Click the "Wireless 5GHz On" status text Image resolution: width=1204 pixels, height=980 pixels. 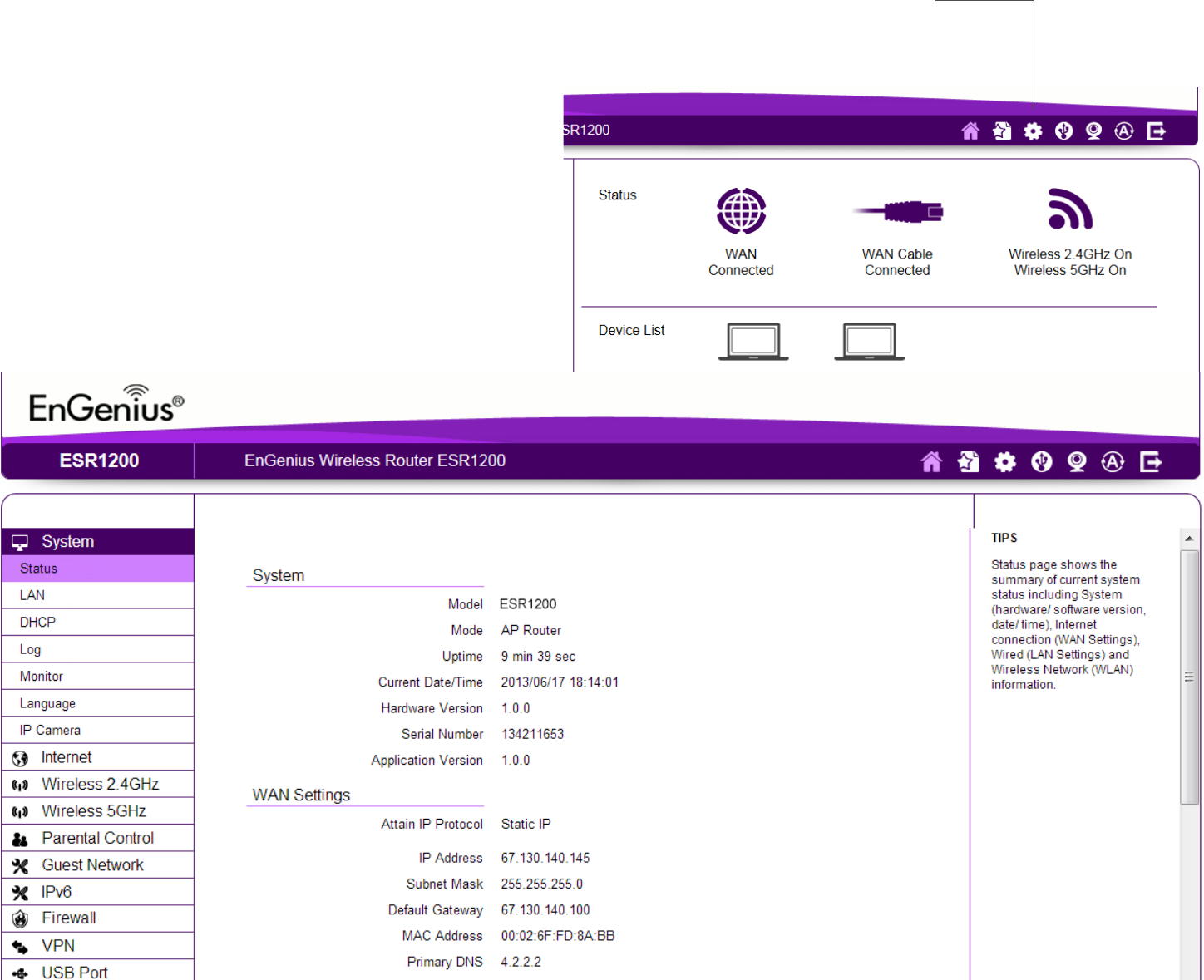1070,271
